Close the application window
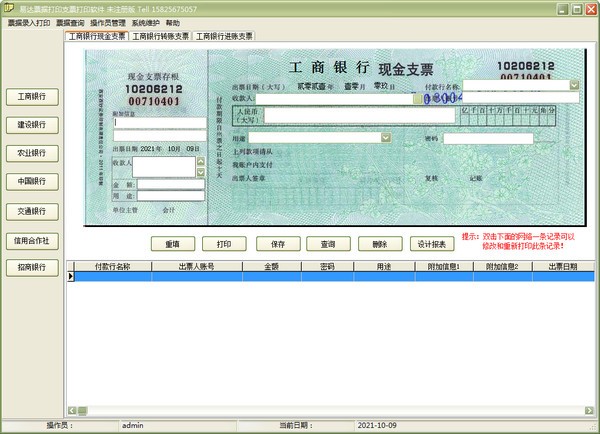 [591, 9]
